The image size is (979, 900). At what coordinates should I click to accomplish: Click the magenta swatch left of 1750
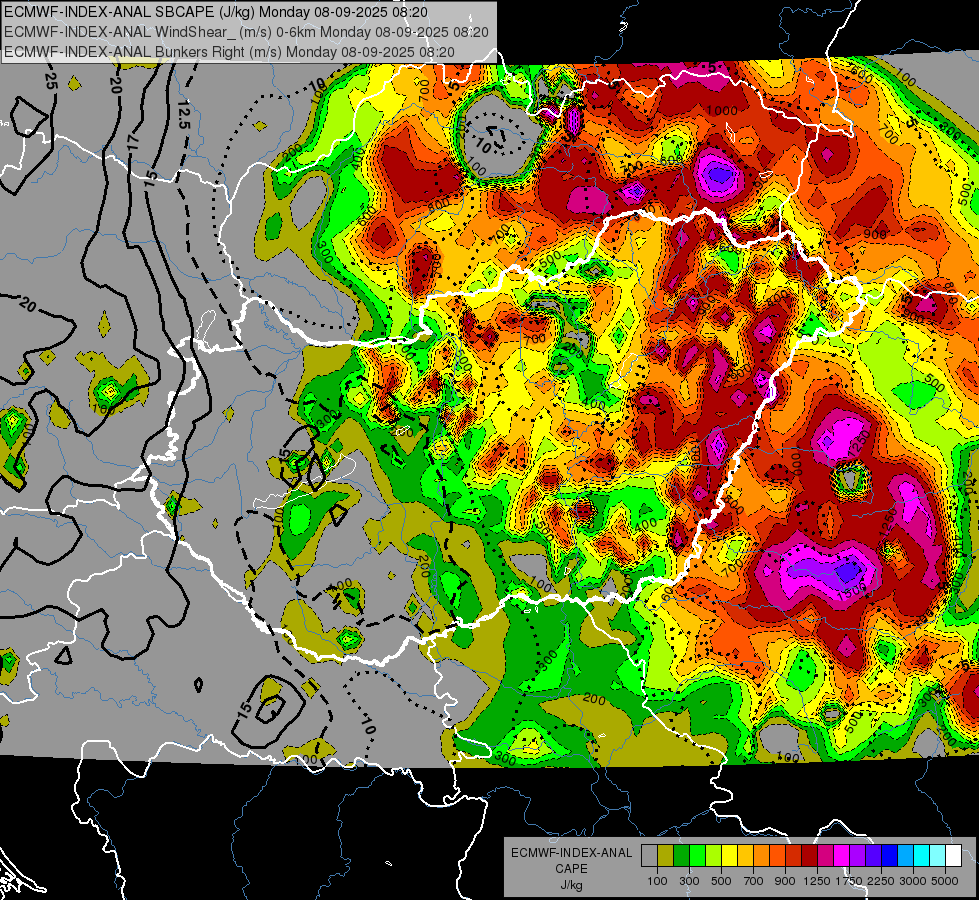842,855
